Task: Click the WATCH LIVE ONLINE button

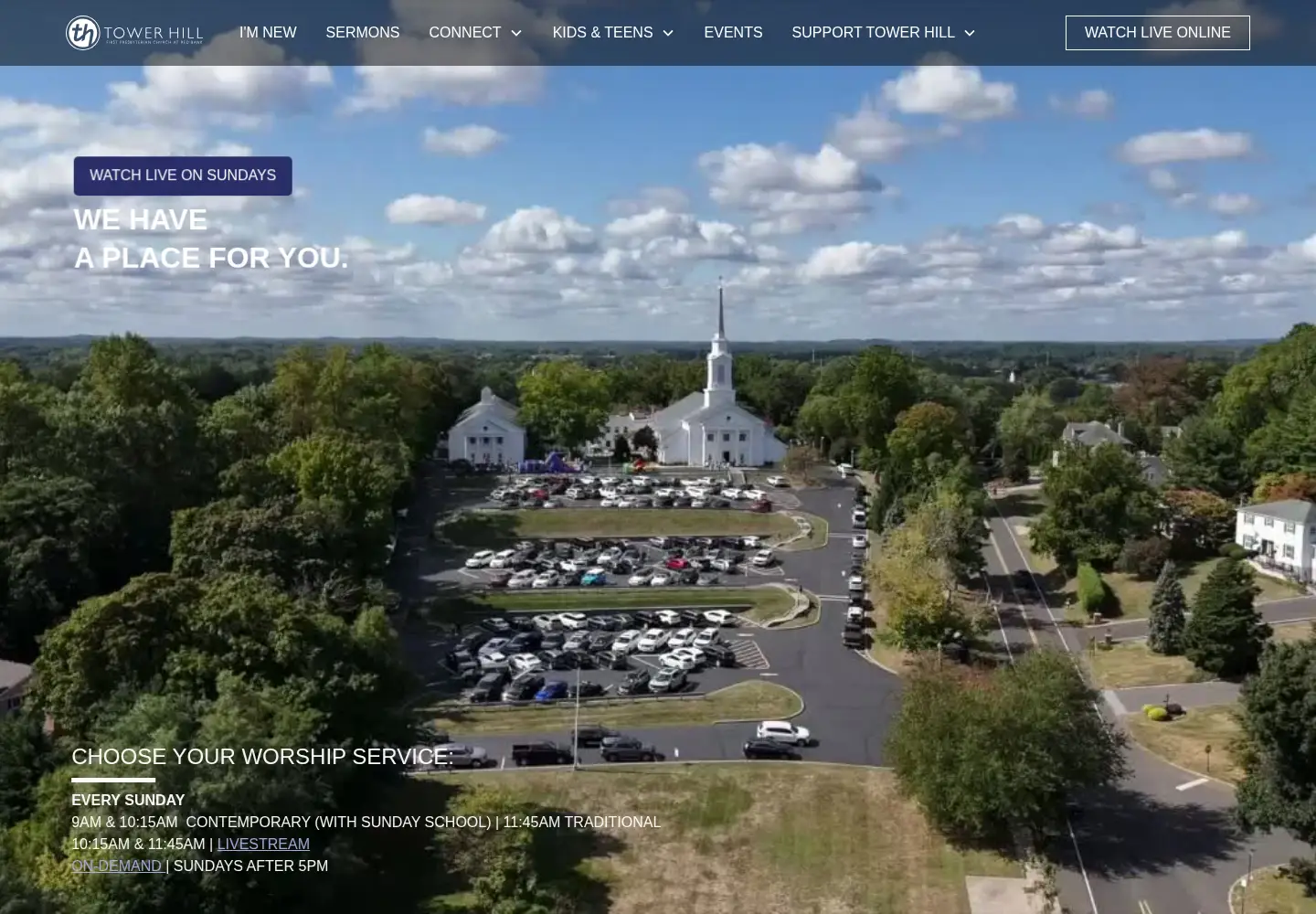Action: click(x=1158, y=33)
